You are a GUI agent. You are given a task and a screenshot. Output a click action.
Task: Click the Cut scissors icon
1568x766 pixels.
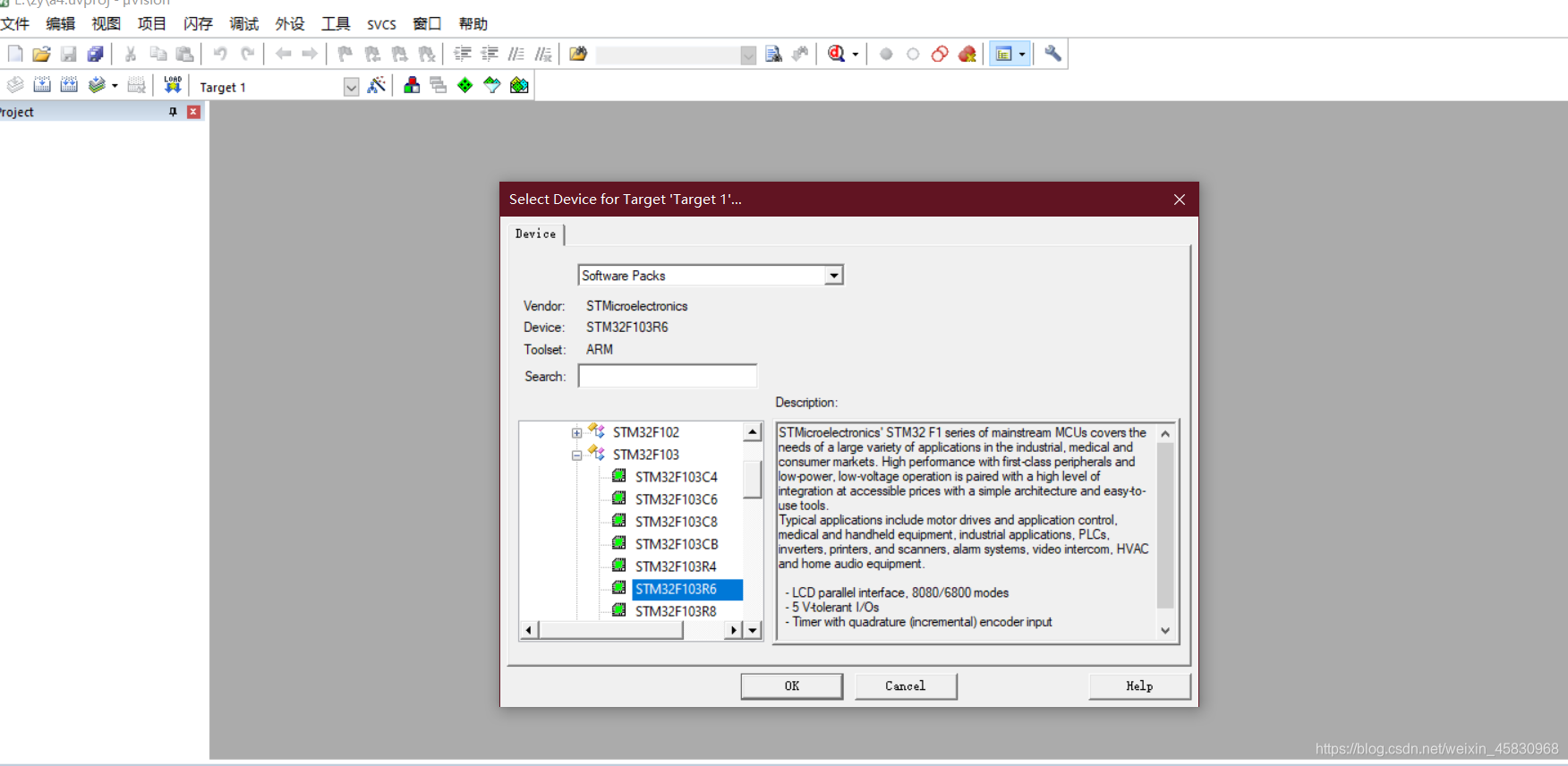point(131,55)
